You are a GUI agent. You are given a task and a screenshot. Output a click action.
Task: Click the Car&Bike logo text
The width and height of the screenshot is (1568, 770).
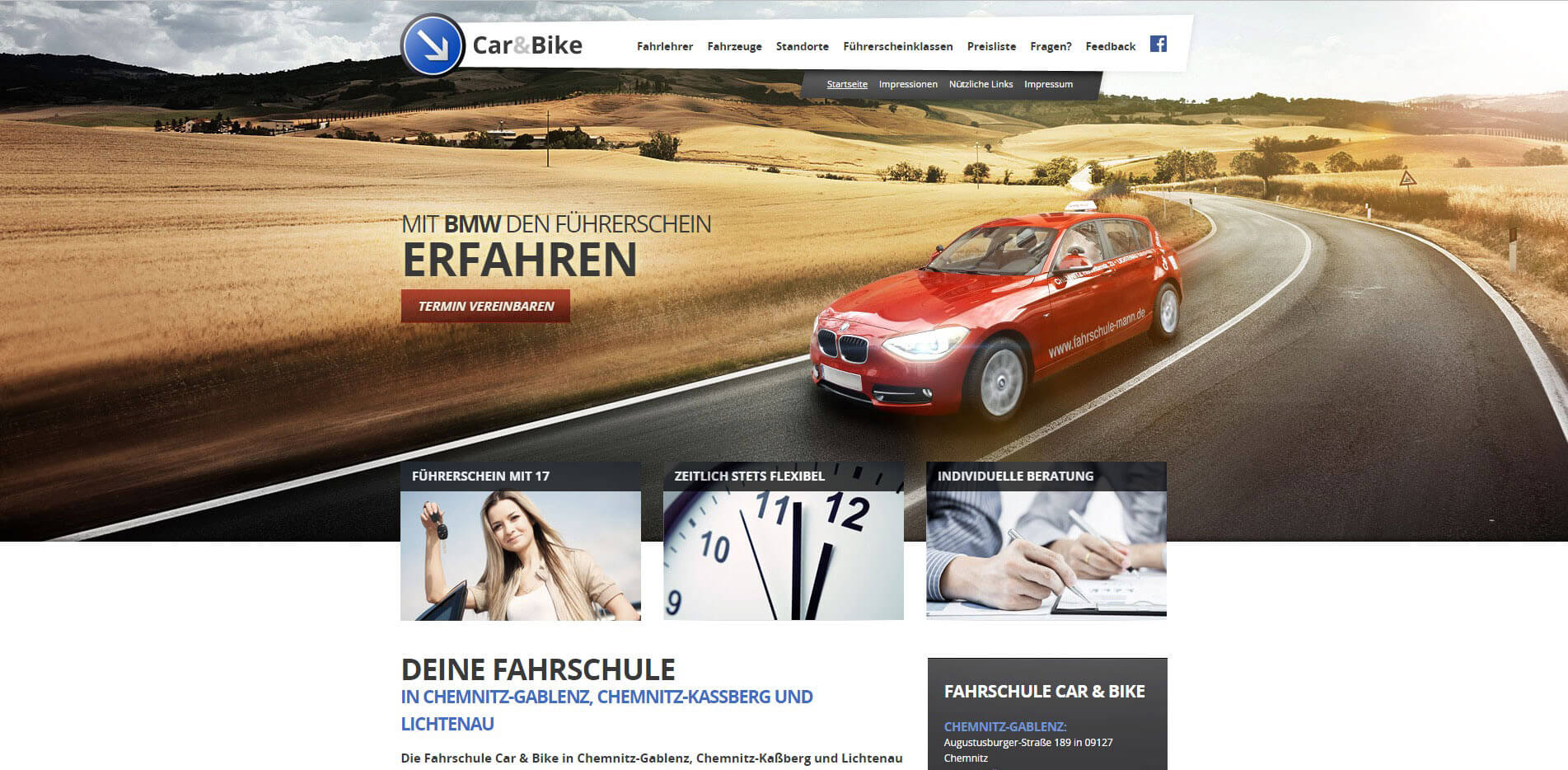pyautogui.click(x=527, y=45)
